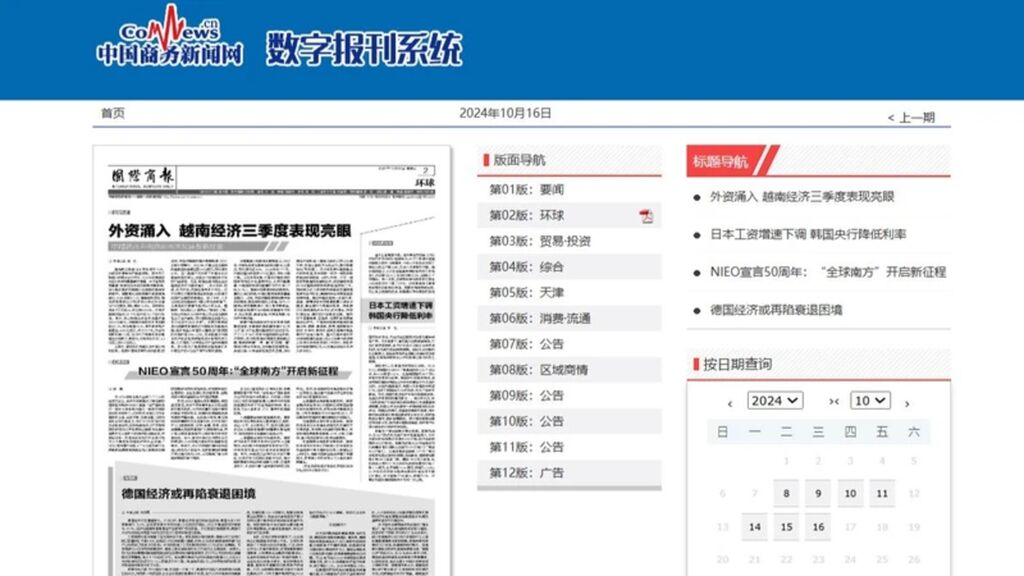1024x576 pixels.
Task: Download the PDF for page 02 环球
Action: tap(646, 216)
